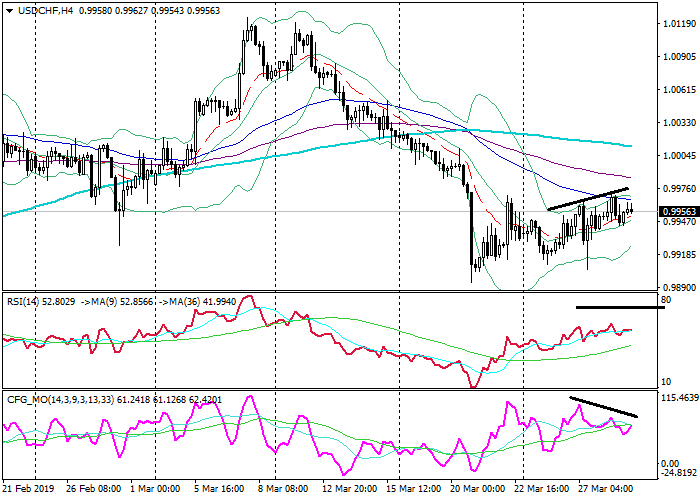This screenshot has height=500, width=700.
Task: Click the RSI scale level 80 label
Action: [665, 299]
